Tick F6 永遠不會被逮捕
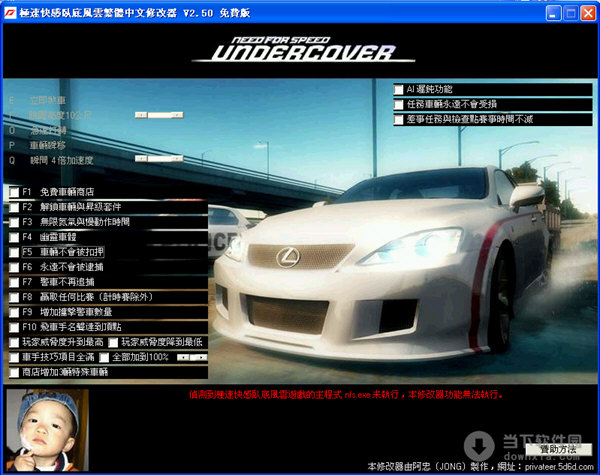600x475 pixels. [x=14, y=267]
